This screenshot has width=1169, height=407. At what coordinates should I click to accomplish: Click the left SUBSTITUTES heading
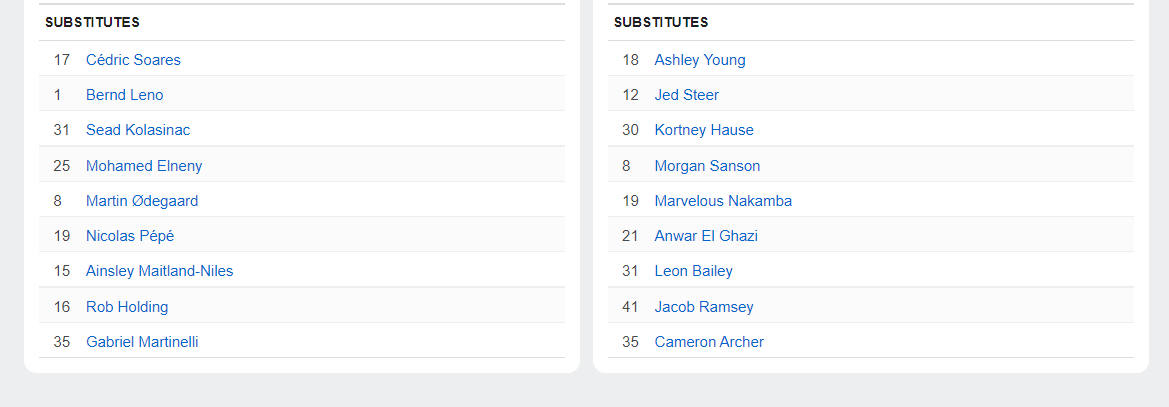(x=92, y=22)
